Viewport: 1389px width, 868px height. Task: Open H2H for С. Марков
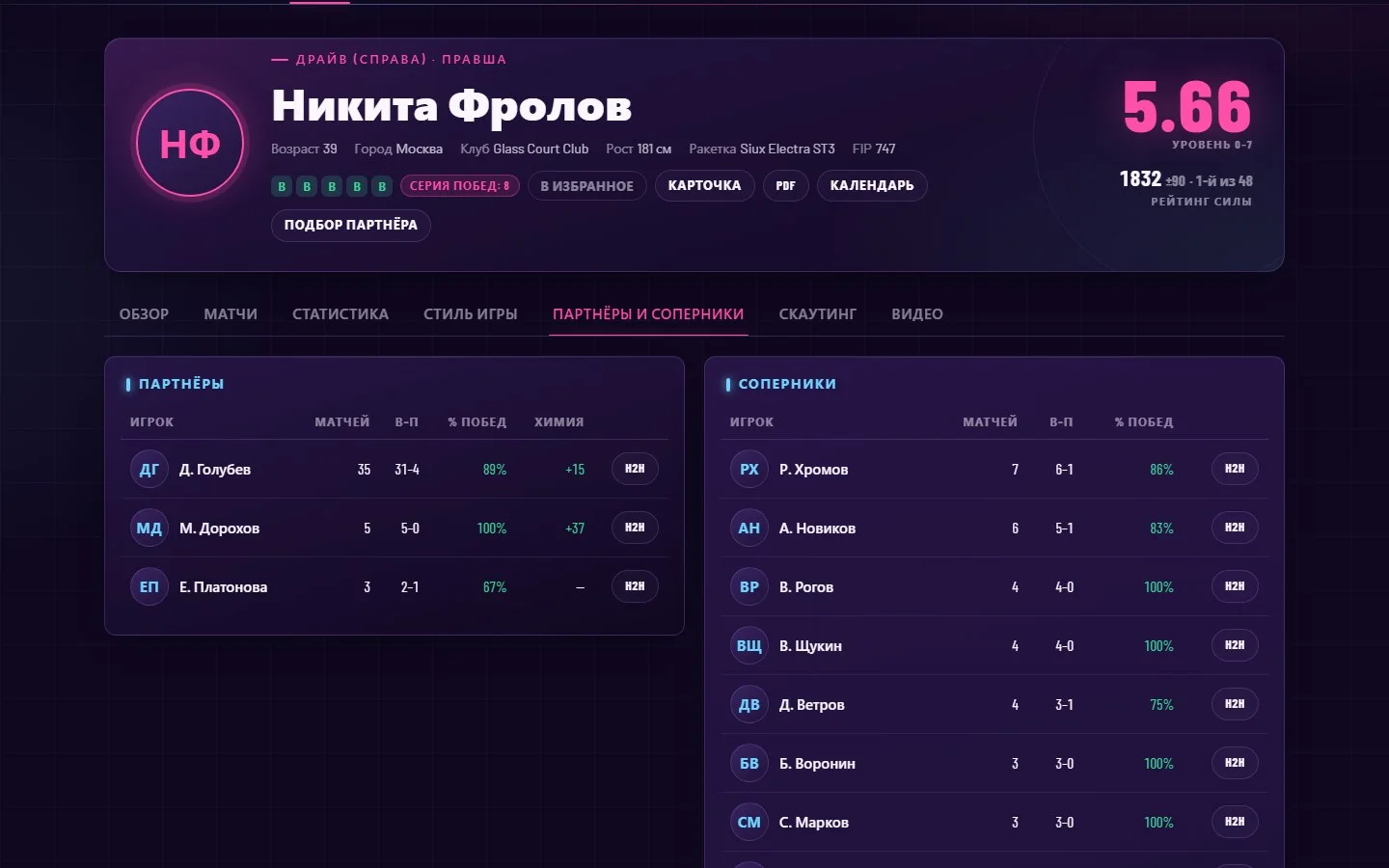coord(1235,822)
